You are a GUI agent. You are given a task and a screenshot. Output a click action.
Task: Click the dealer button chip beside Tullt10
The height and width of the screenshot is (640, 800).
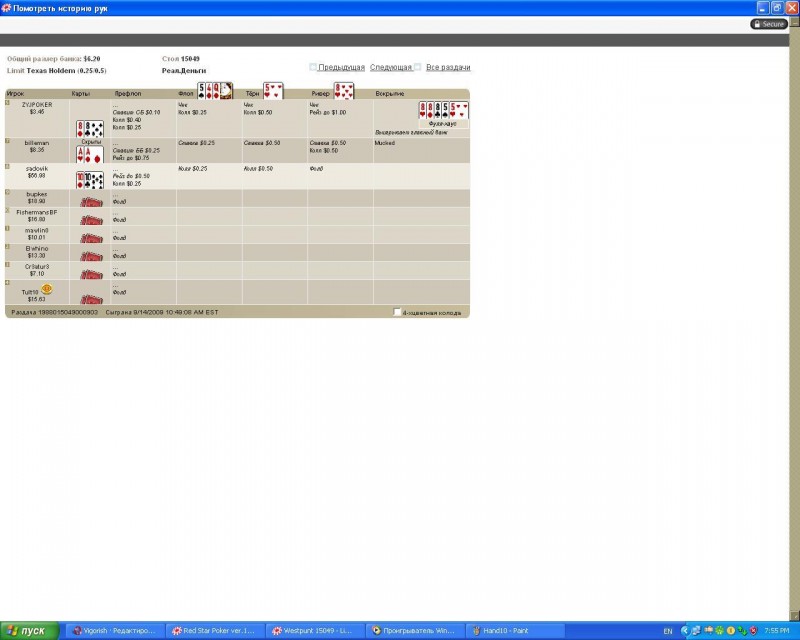tap(47, 289)
